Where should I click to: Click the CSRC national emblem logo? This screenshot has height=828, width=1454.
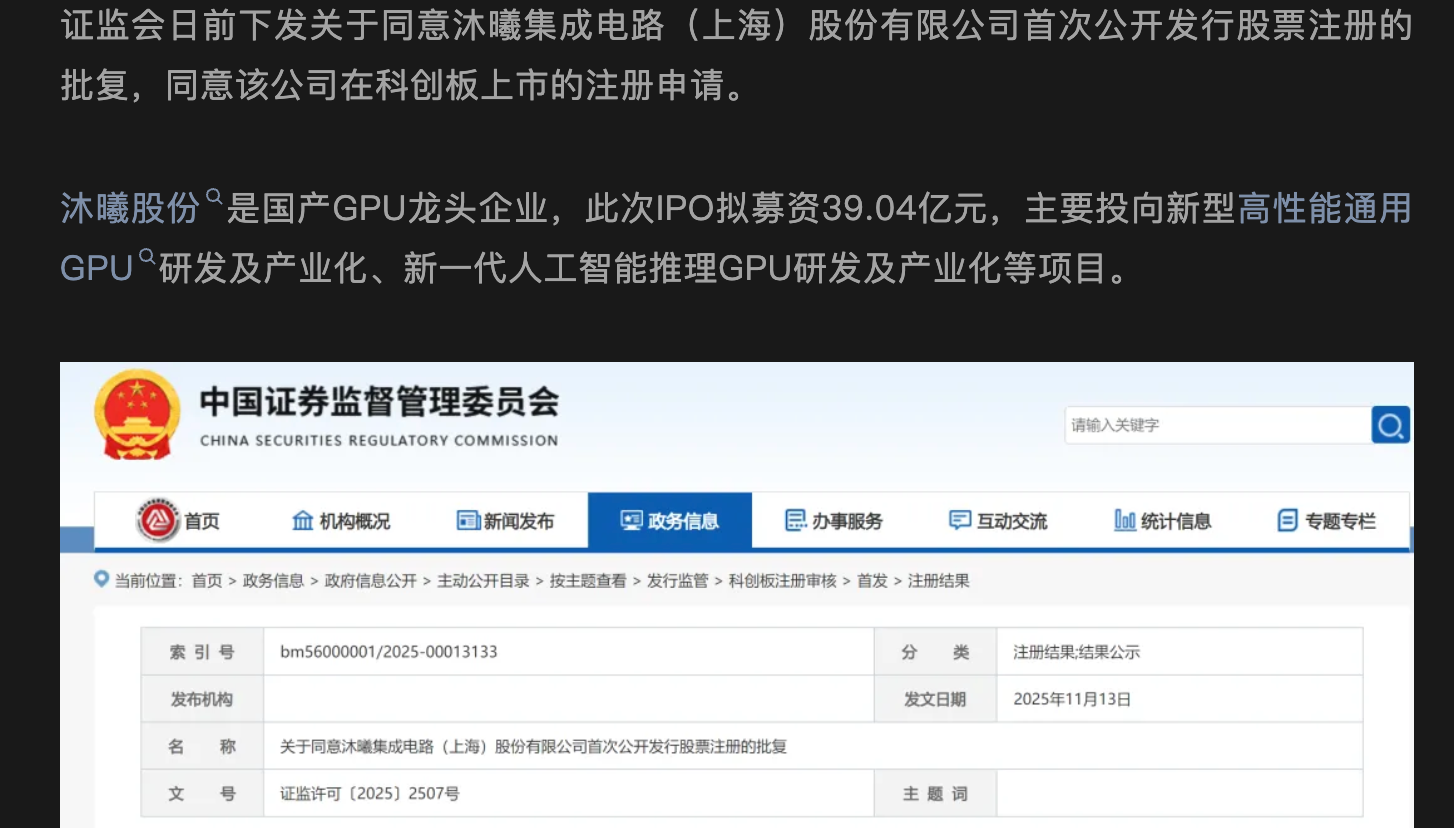[x=137, y=414]
